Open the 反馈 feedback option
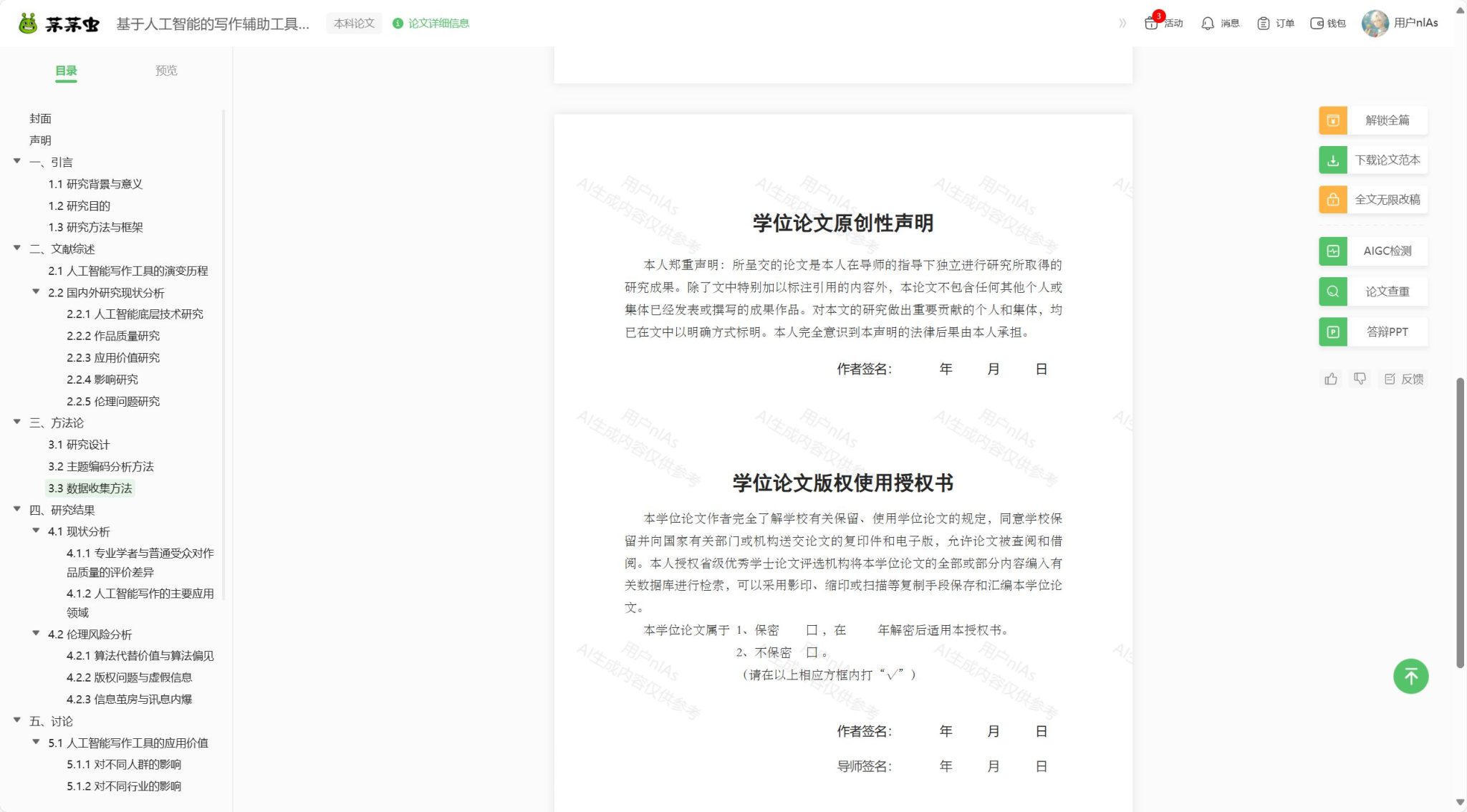The height and width of the screenshot is (812, 1467). click(x=1403, y=379)
